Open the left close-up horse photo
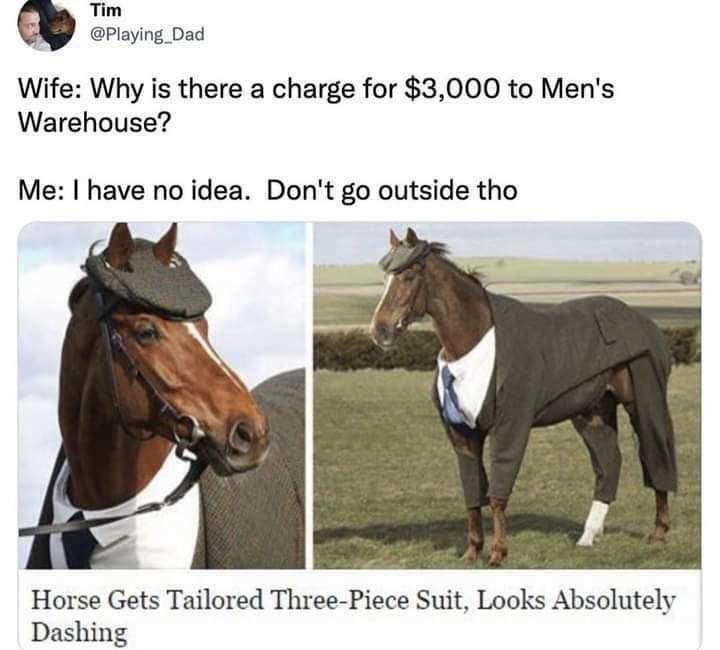This screenshot has height=650, width=720. click(x=162, y=395)
